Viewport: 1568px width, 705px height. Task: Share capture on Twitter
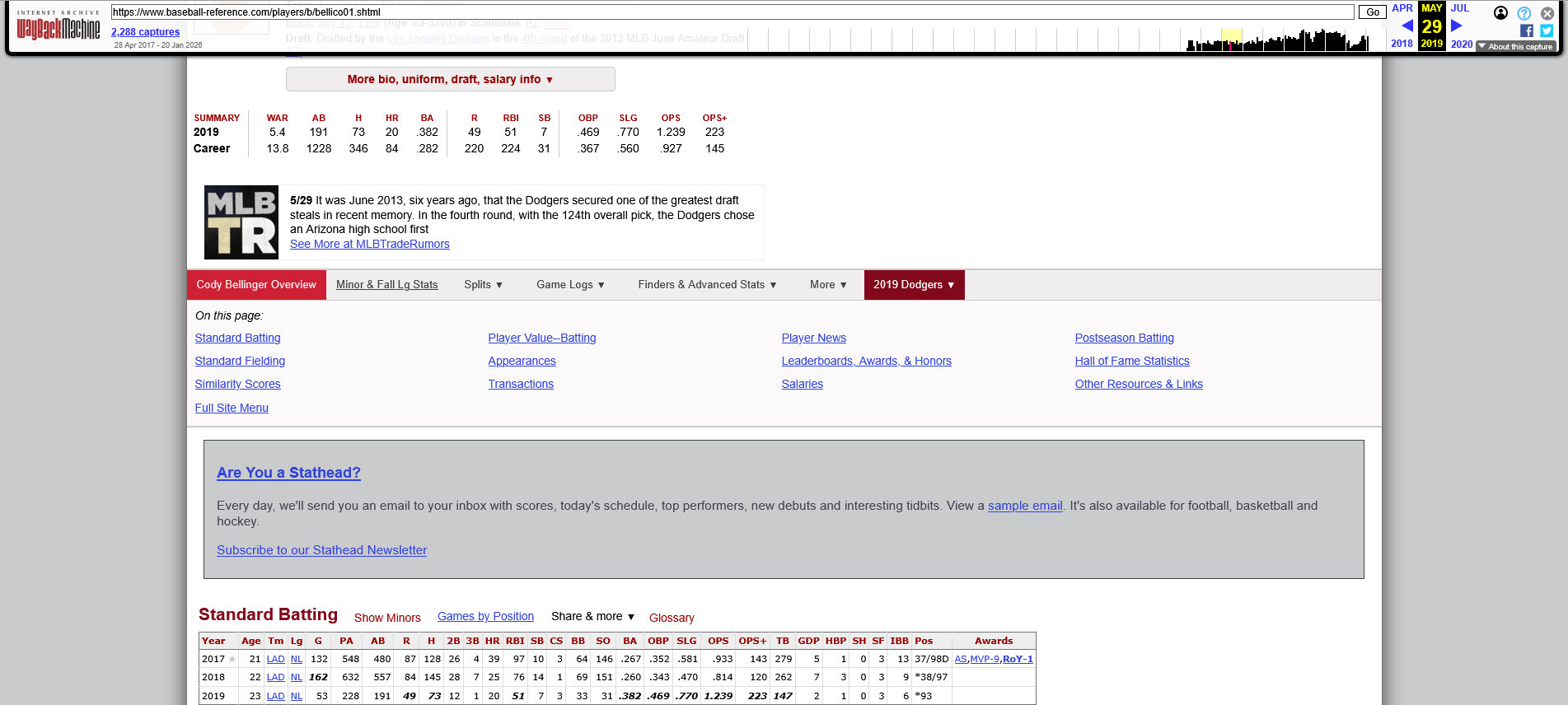pos(1547,30)
